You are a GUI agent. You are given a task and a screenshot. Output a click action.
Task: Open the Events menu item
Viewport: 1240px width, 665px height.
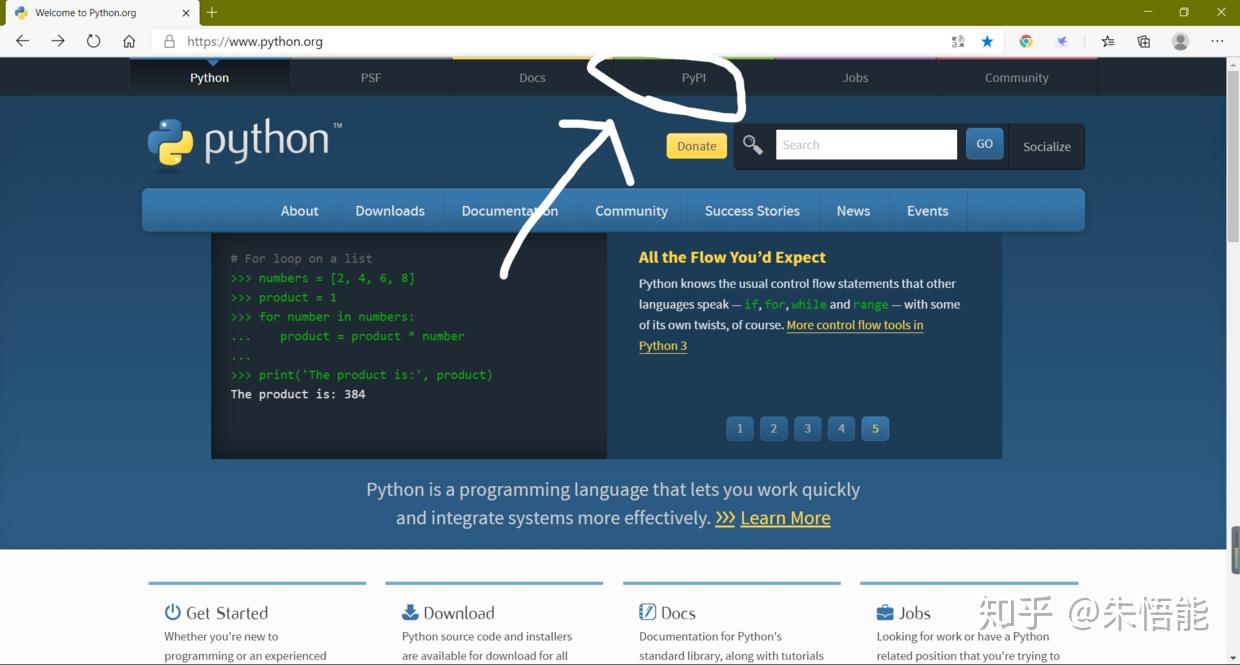click(x=928, y=211)
